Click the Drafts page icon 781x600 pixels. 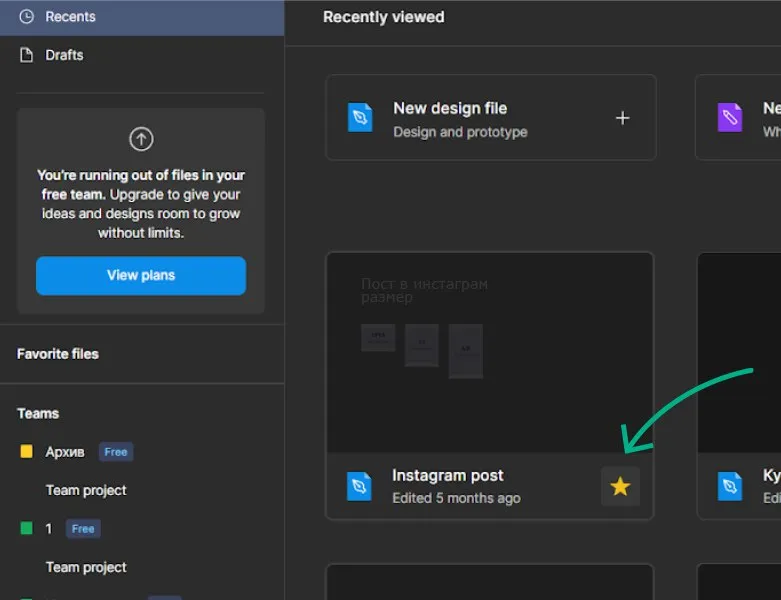(26, 55)
